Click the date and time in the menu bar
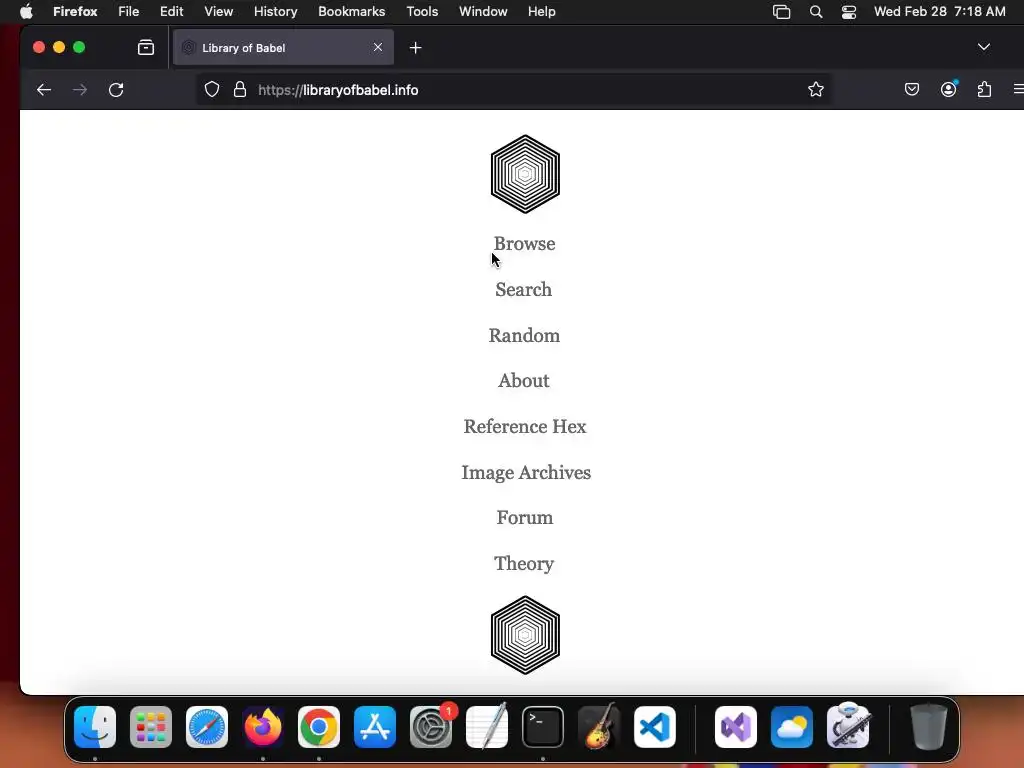Viewport: 1024px width, 768px height. point(939,12)
